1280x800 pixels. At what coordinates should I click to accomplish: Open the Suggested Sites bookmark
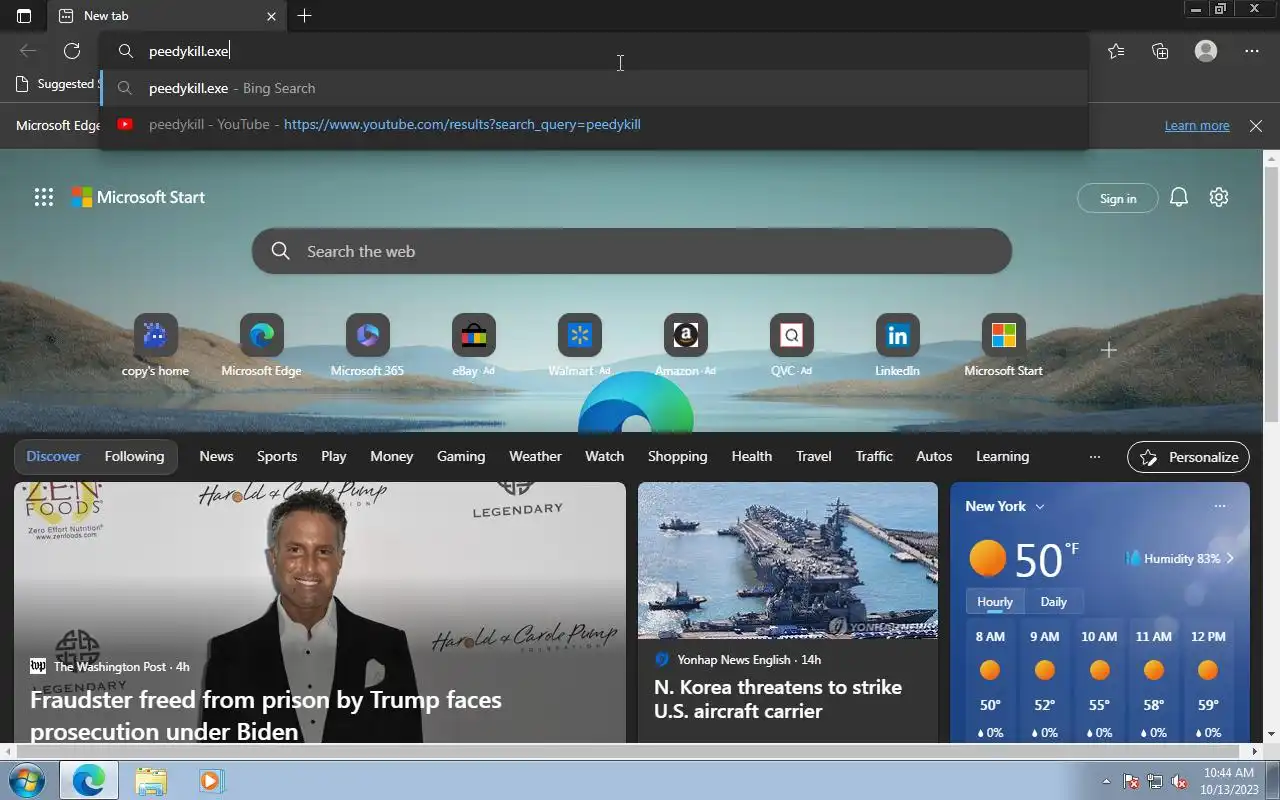(56, 84)
